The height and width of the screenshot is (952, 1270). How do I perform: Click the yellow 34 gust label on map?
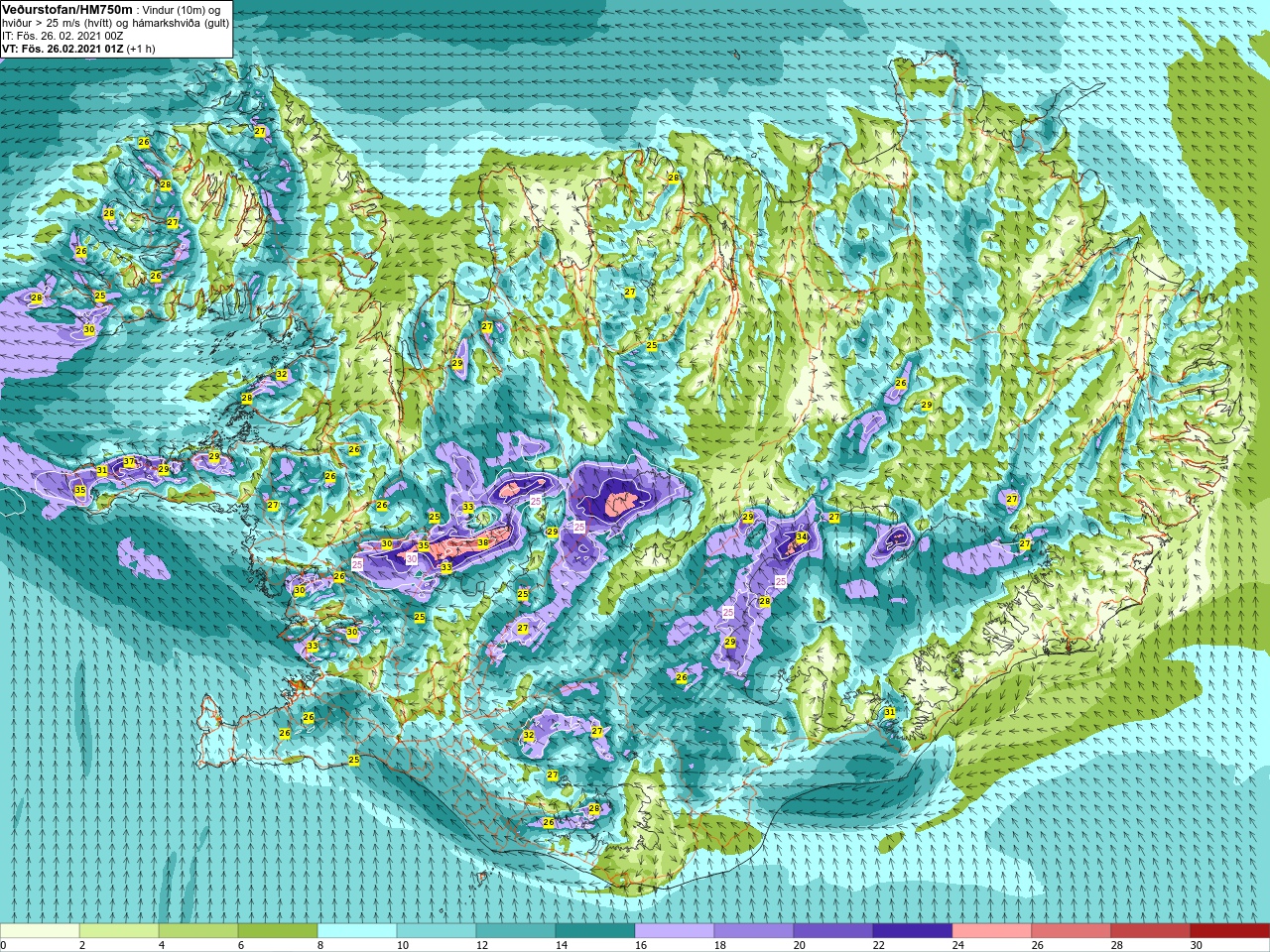point(802,537)
